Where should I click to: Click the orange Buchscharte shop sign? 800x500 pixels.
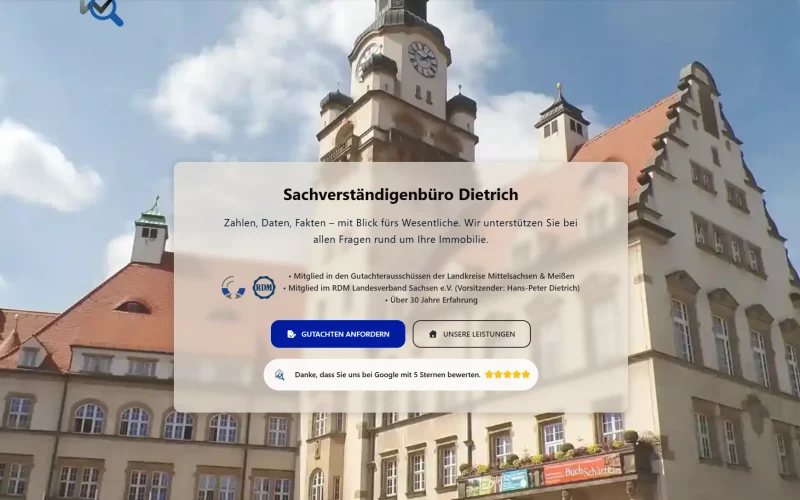[582, 468]
